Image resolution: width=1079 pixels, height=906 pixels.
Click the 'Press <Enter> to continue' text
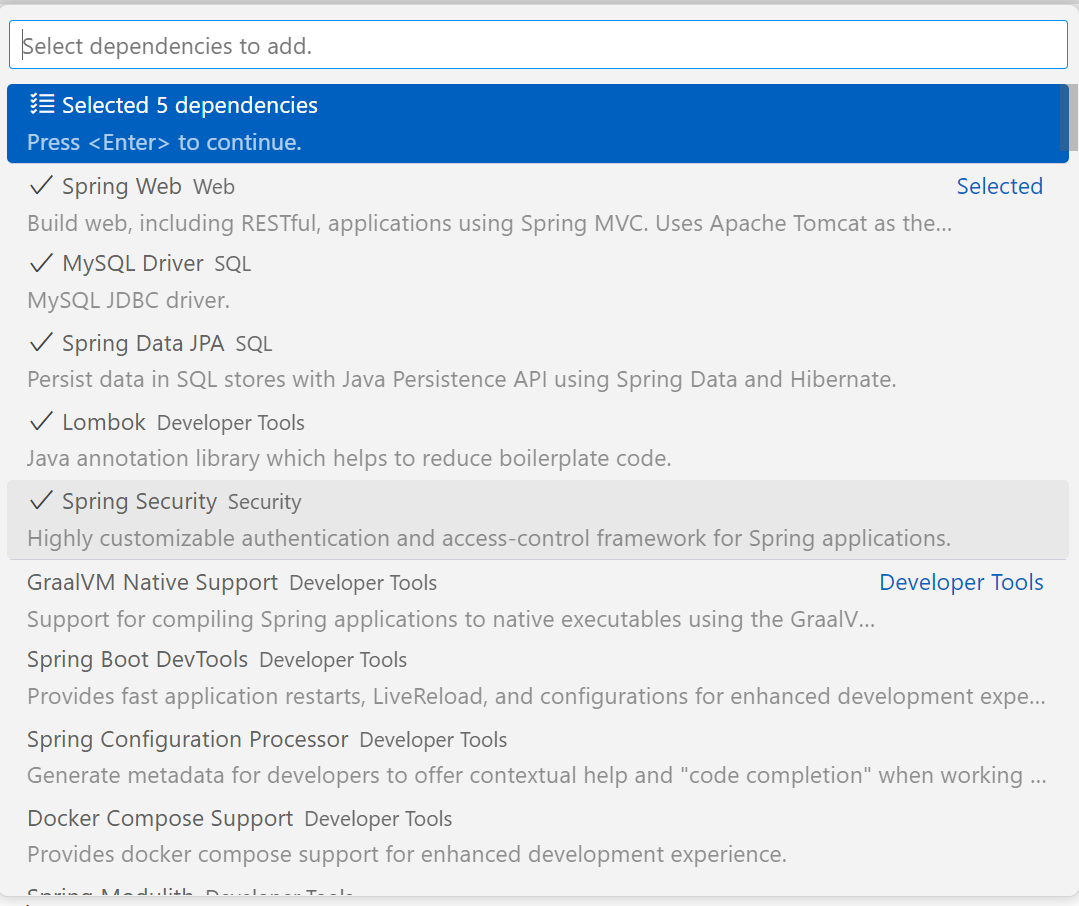[164, 142]
